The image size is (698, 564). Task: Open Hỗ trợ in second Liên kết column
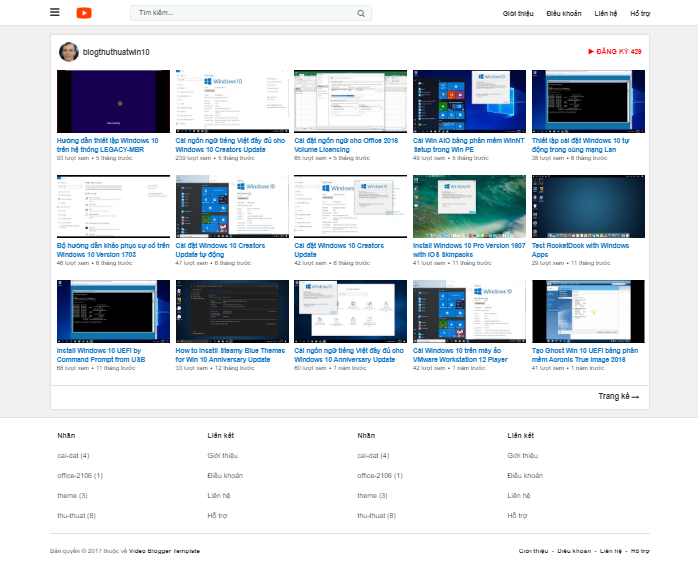[x=517, y=515]
